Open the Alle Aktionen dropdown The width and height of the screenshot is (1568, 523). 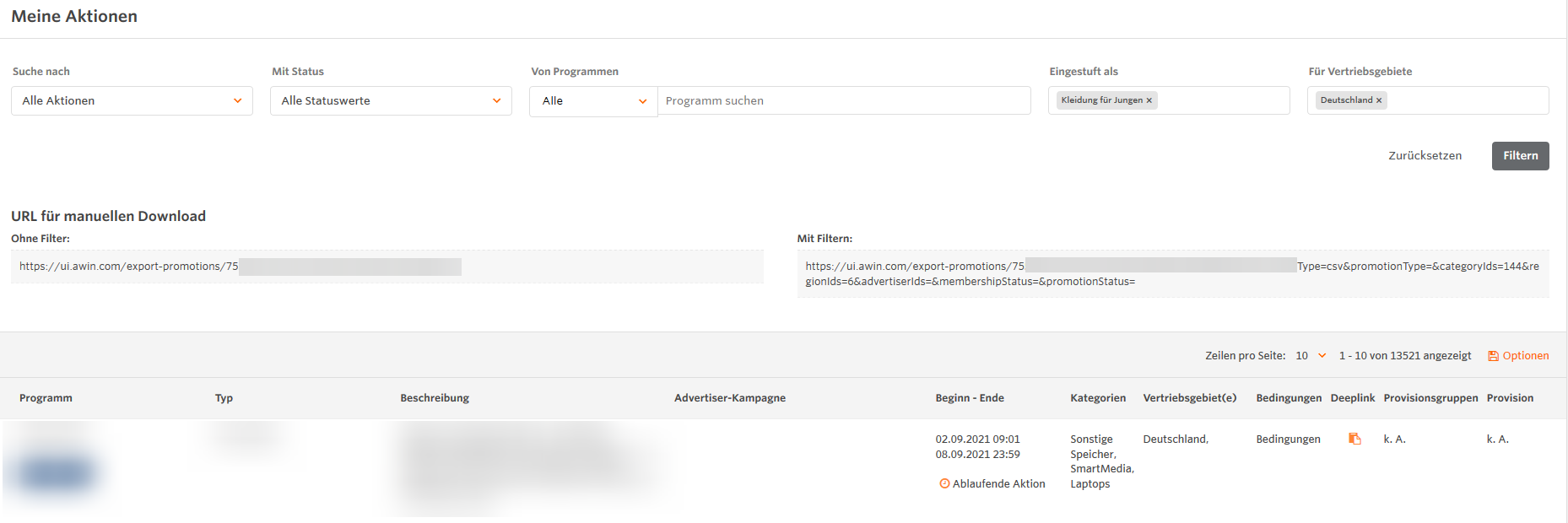(132, 101)
